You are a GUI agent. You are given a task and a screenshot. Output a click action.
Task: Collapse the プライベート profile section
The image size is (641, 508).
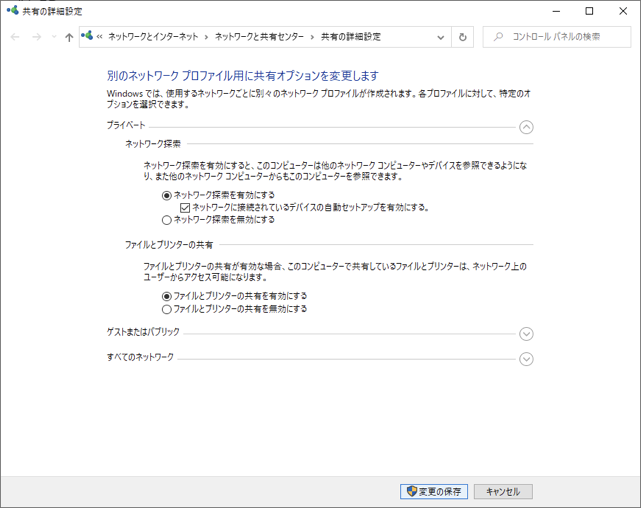526,127
